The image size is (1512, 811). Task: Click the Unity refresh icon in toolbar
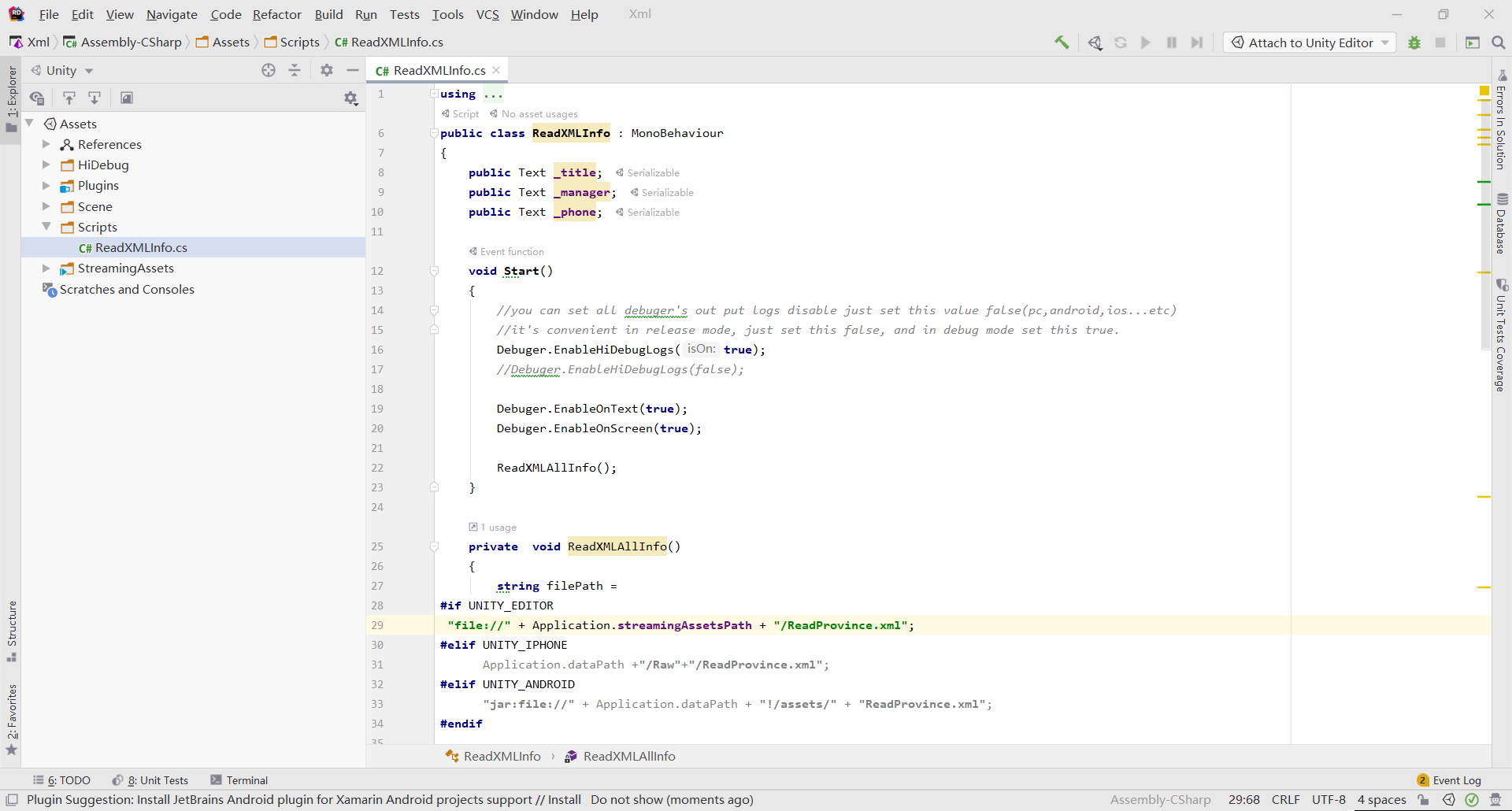tap(1120, 43)
